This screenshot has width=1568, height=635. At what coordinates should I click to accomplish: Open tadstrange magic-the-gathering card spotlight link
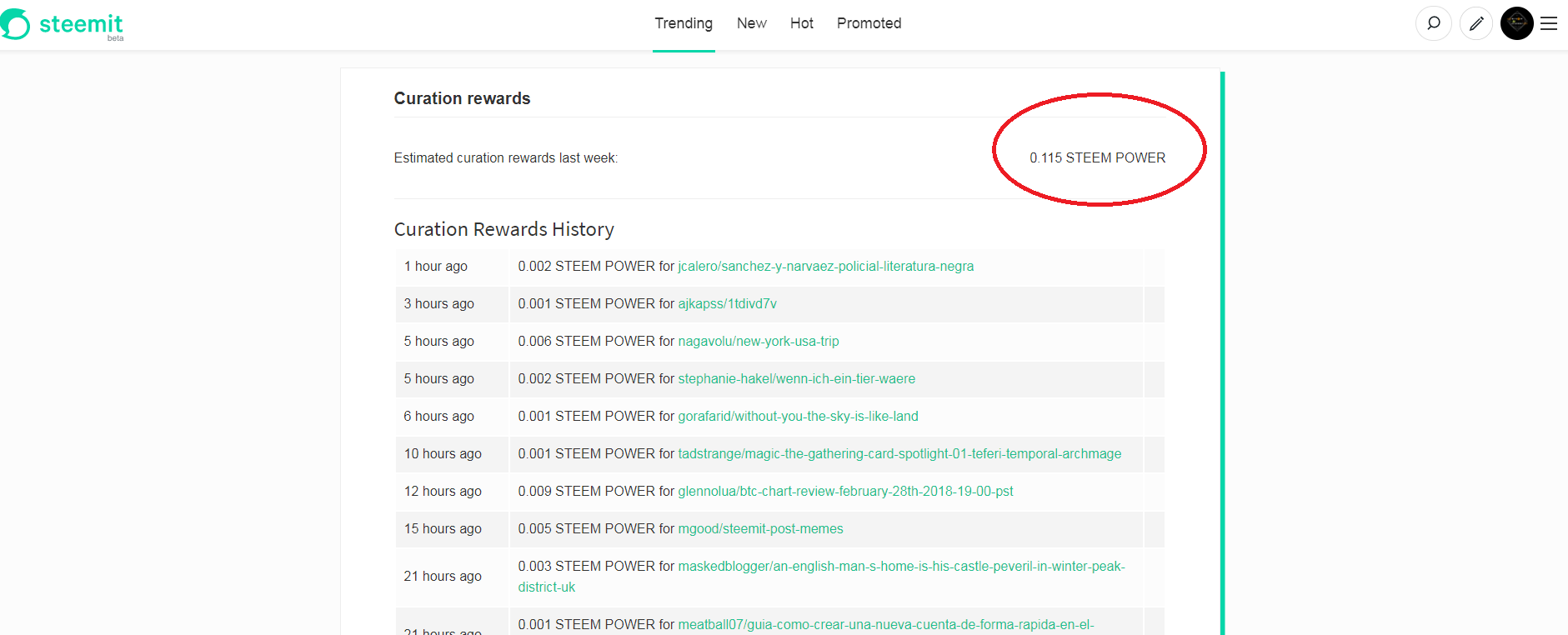899,454
